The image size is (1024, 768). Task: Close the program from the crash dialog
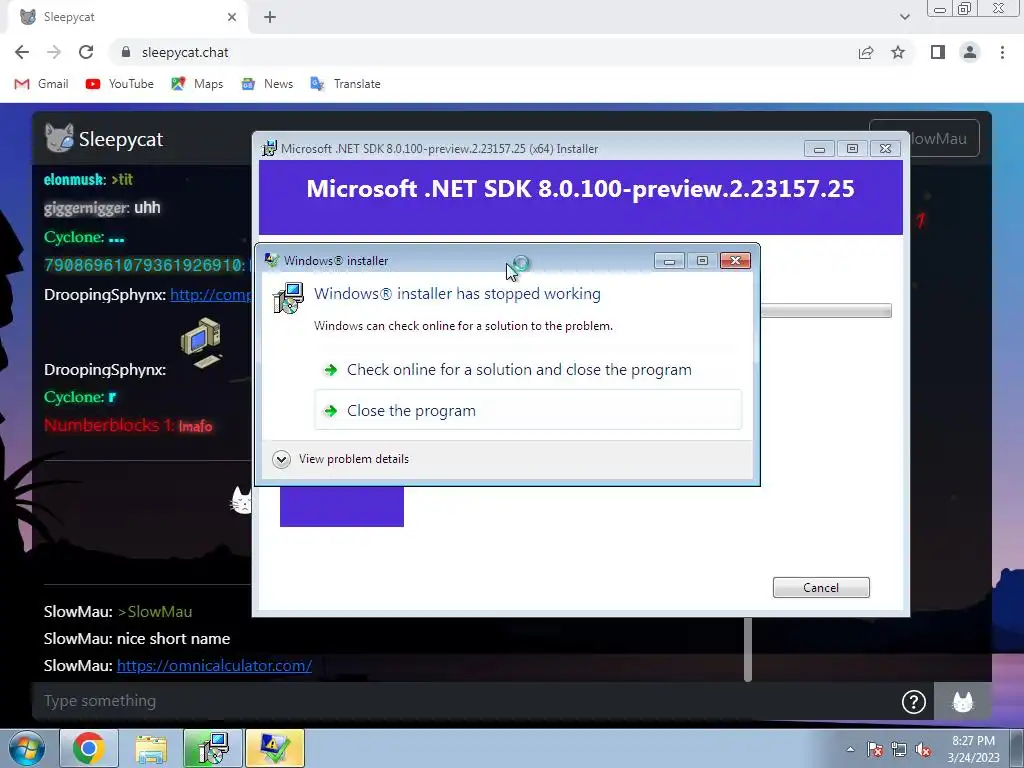528,410
